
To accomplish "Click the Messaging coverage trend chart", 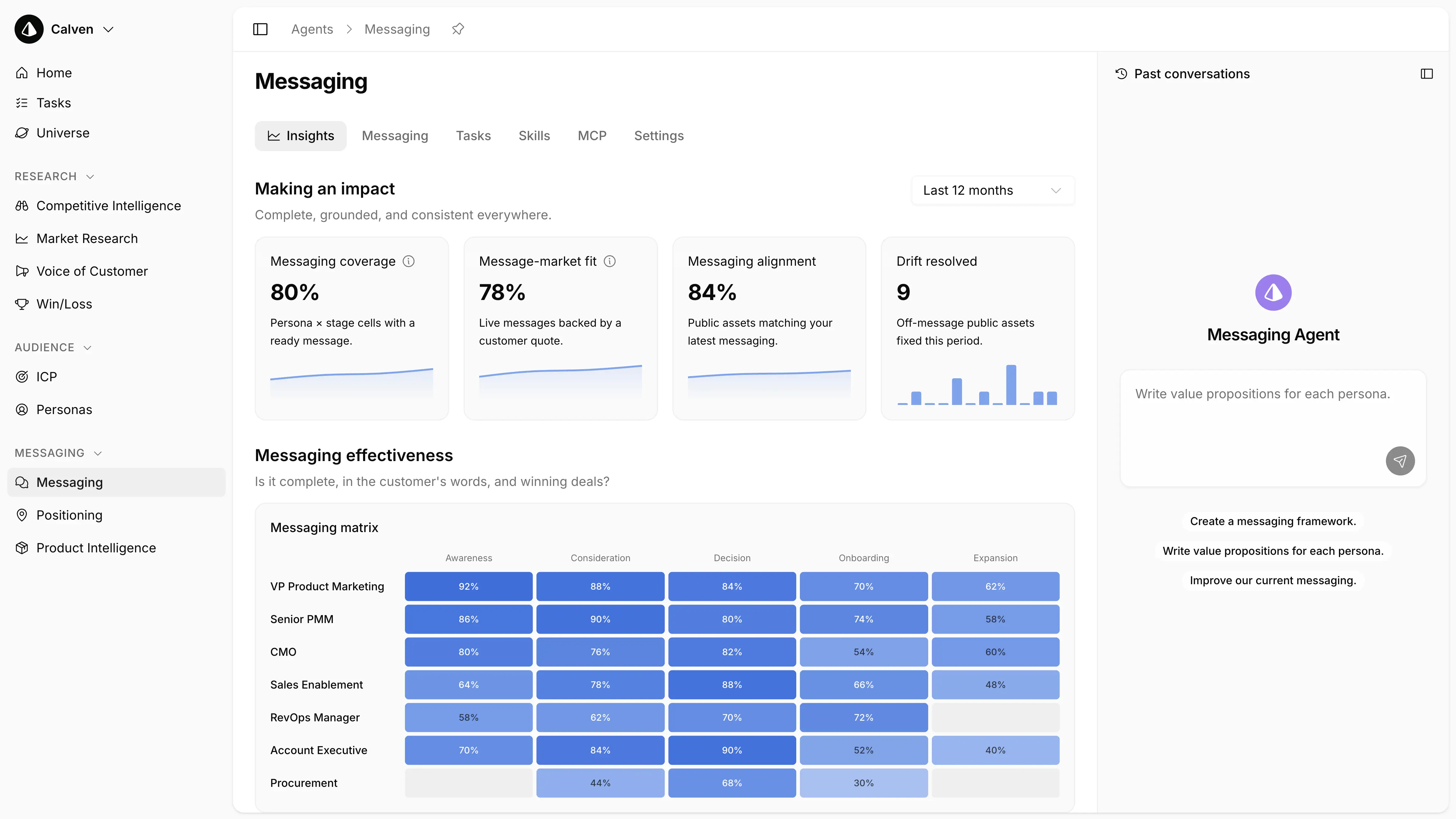I will tap(352, 384).
